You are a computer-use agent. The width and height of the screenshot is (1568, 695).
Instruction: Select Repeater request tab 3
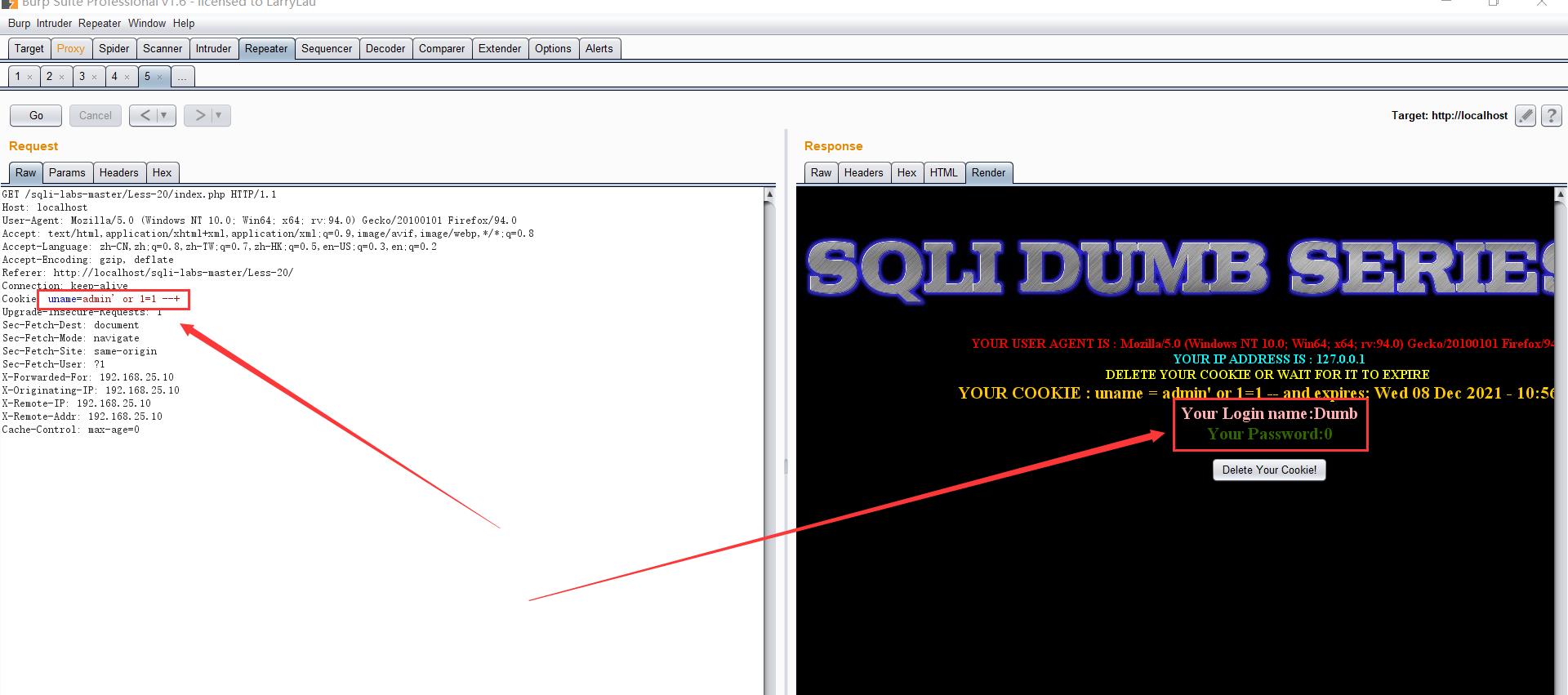click(x=82, y=77)
